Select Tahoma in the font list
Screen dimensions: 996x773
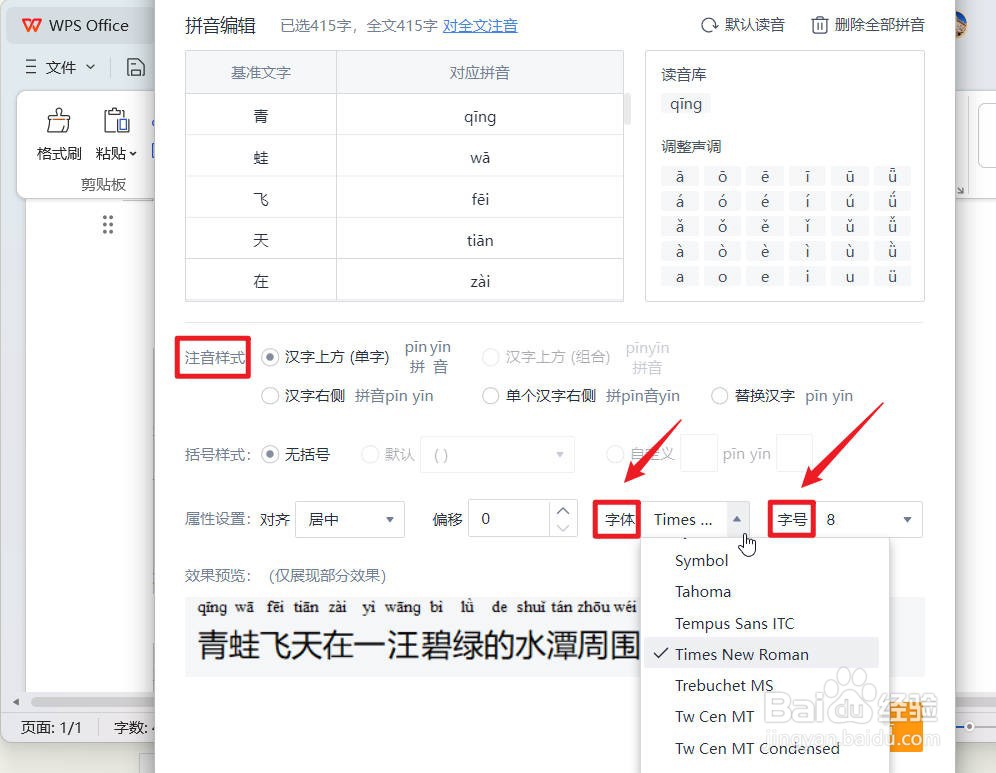click(x=703, y=591)
